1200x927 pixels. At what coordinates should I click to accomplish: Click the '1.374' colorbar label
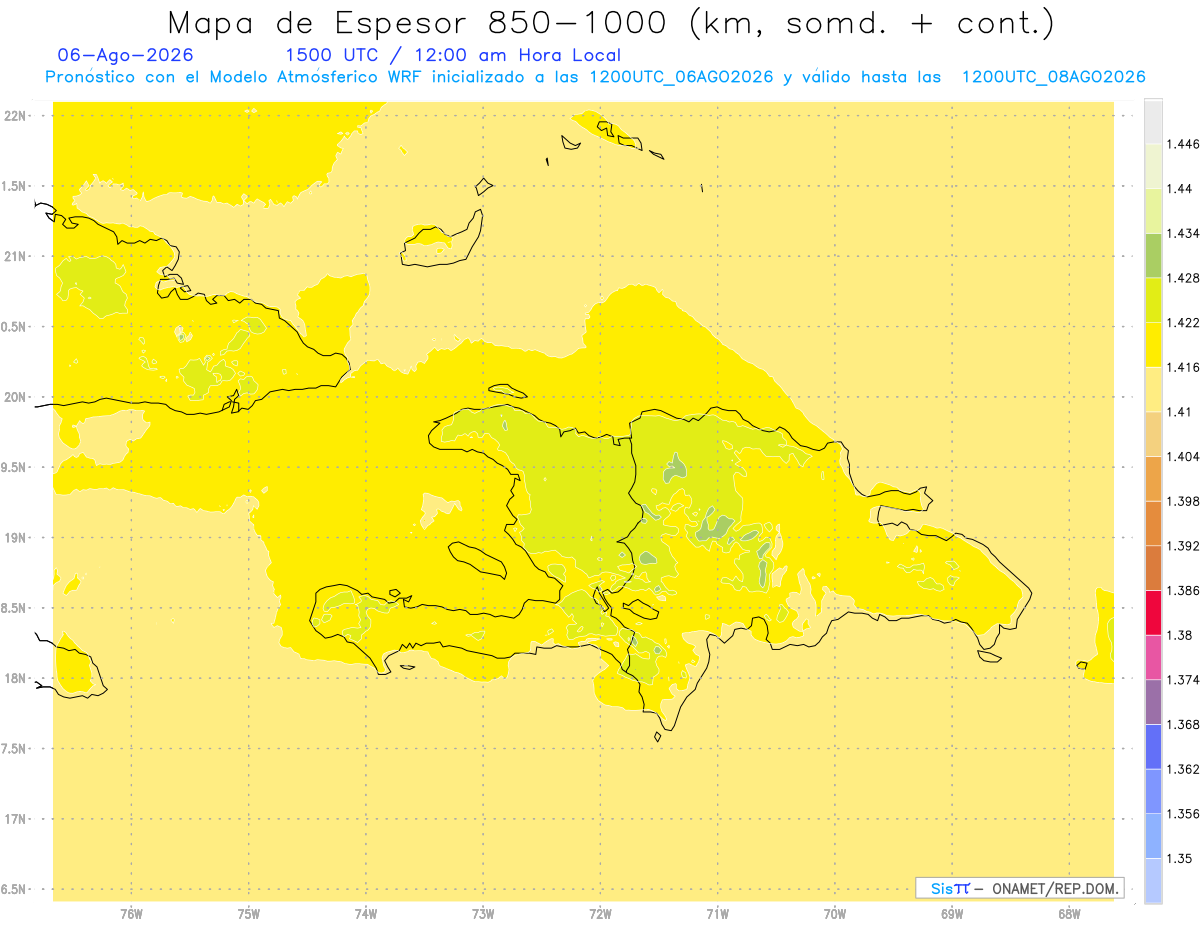click(x=1183, y=680)
